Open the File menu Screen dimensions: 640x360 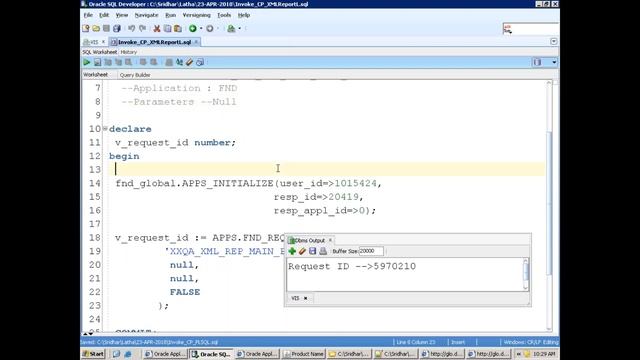click(x=88, y=15)
